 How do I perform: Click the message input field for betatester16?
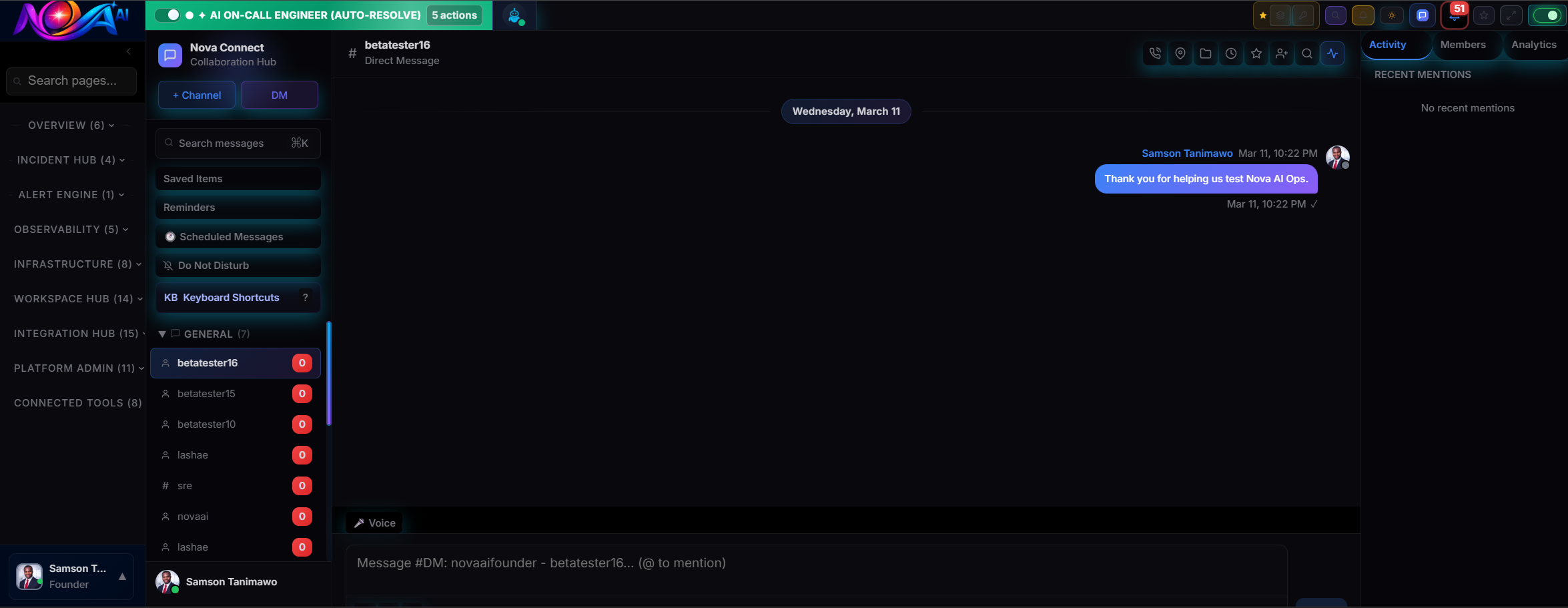click(801, 563)
